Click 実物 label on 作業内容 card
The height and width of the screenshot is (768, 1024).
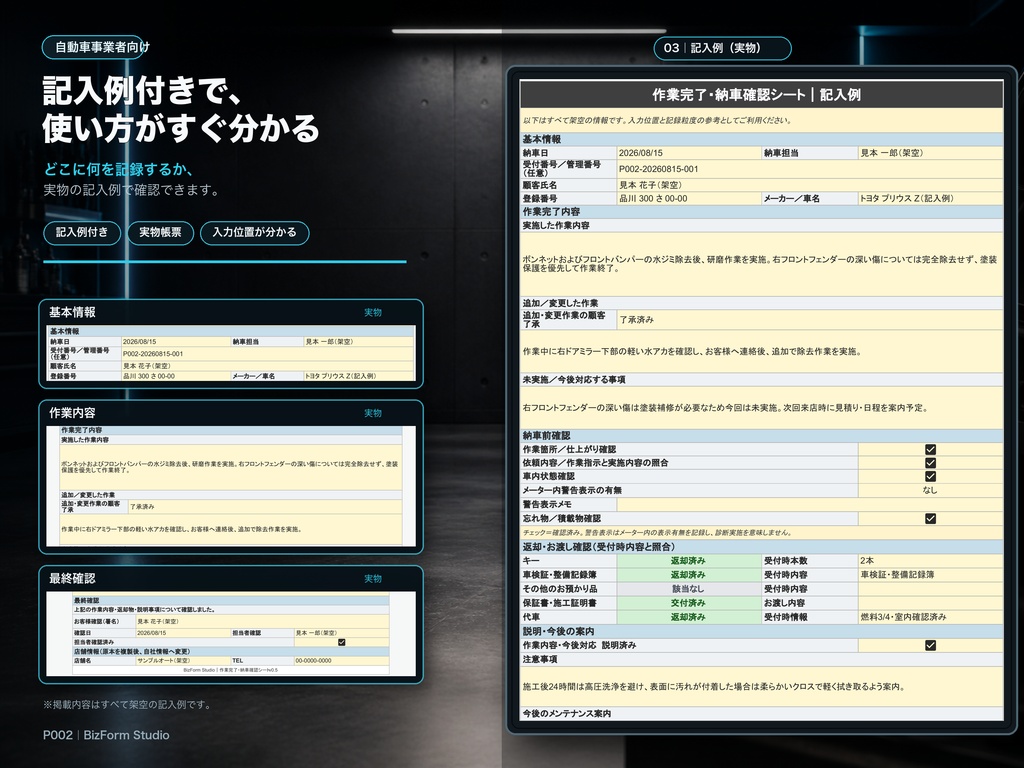click(373, 413)
